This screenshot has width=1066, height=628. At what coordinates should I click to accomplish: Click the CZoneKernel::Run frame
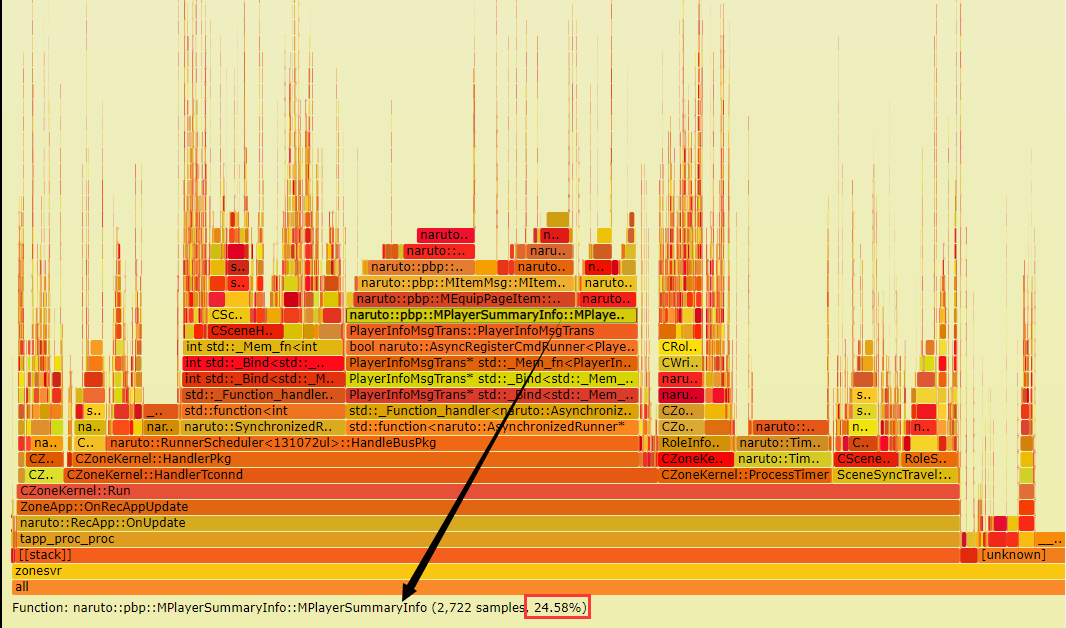[x=487, y=491]
